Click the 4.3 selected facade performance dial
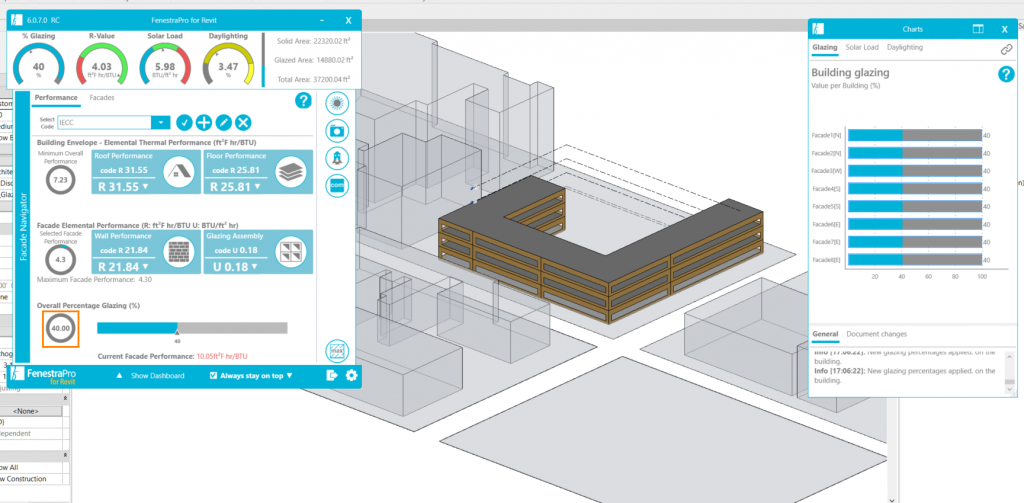The width and height of the screenshot is (1024, 503). tap(60, 259)
